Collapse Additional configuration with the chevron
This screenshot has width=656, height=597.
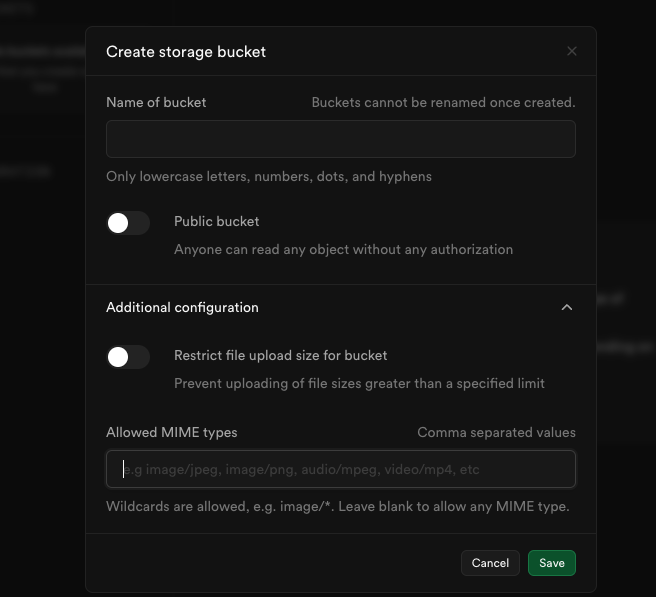(567, 307)
